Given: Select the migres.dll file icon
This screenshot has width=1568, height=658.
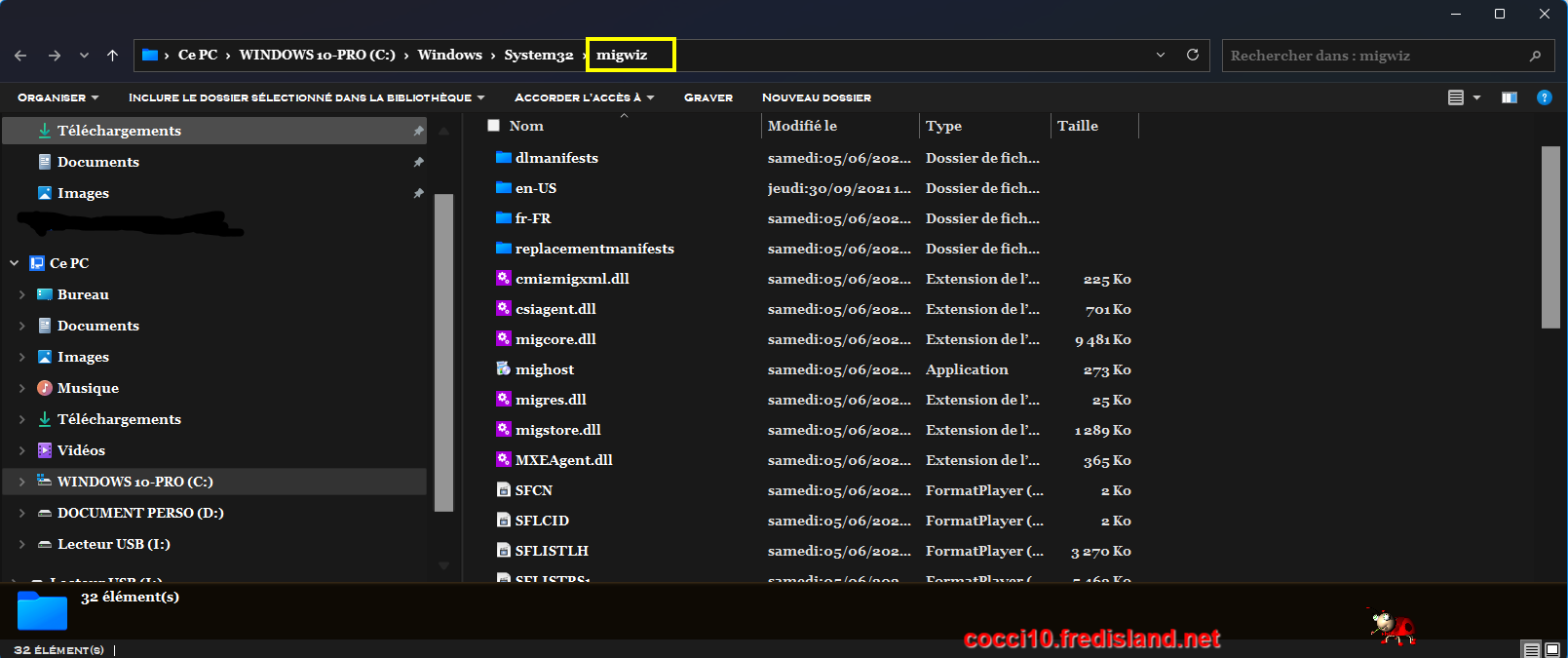Looking at the screenshot, I should (504, 400).
